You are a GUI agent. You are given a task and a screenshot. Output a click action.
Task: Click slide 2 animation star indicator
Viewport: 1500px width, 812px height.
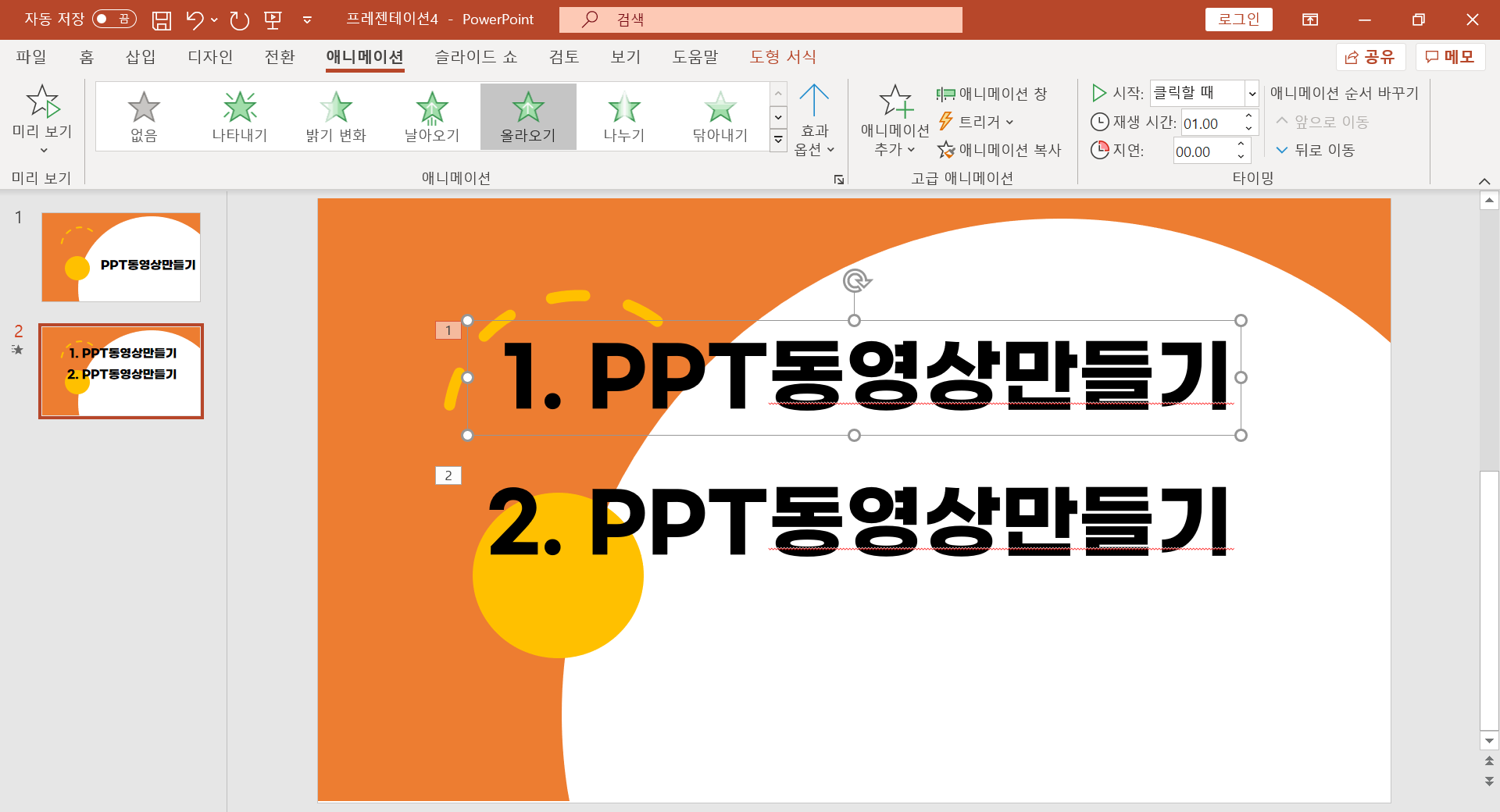click(x=17, y=350)
